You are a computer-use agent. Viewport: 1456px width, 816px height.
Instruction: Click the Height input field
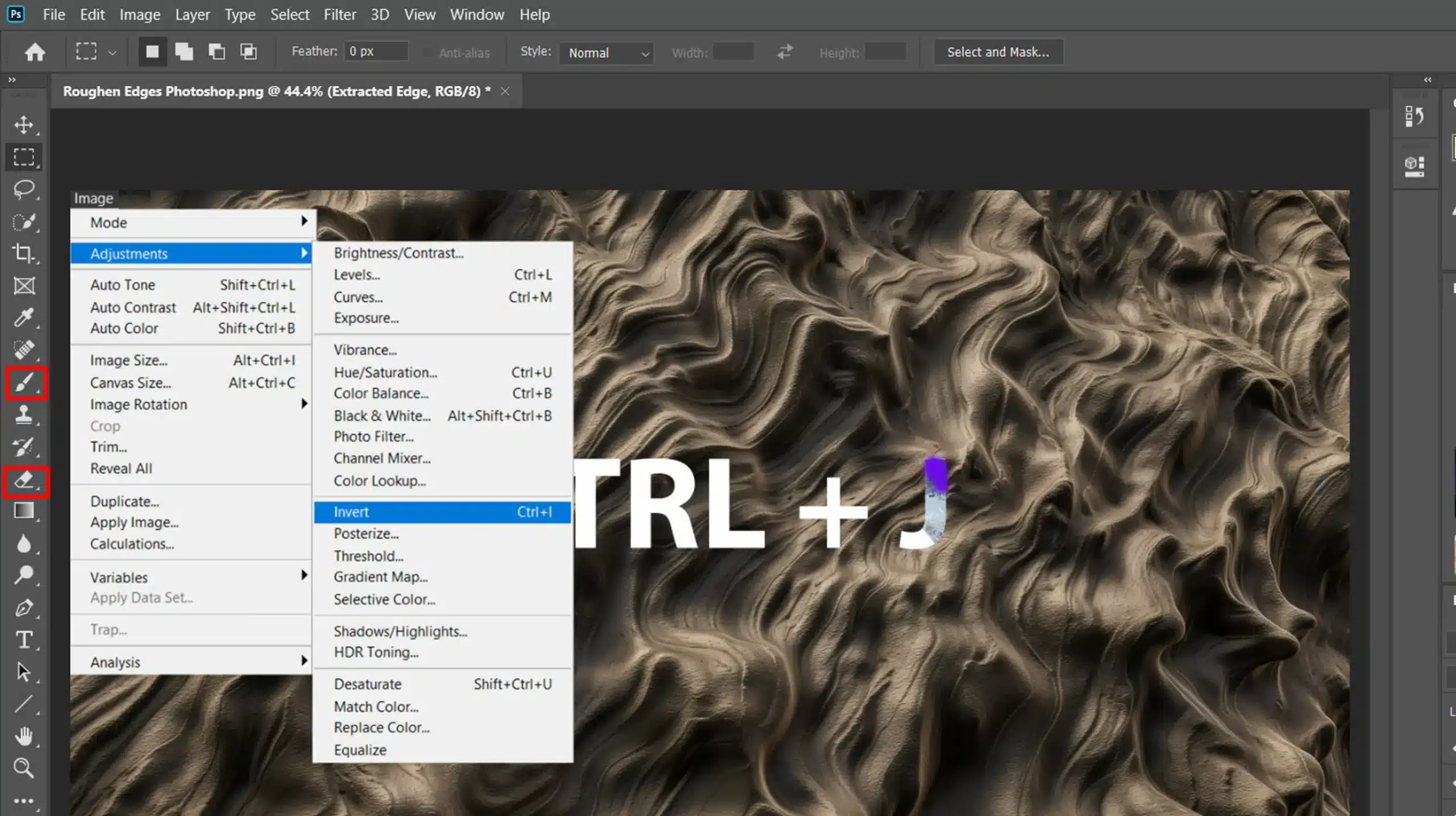point(885,52)
